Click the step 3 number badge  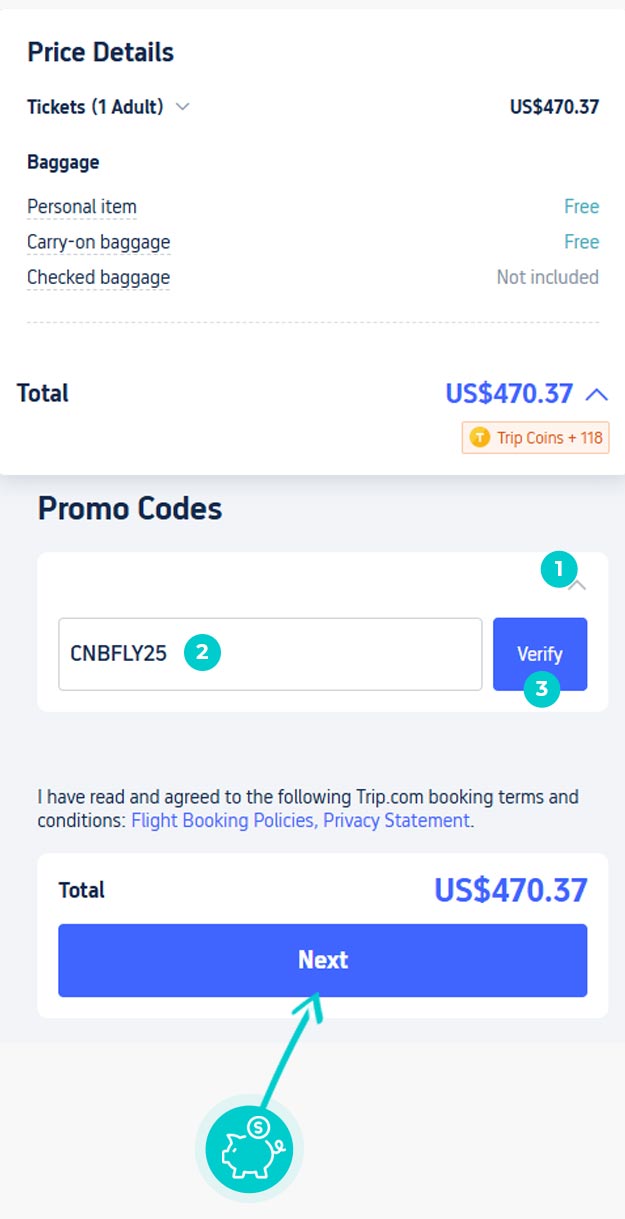541,688
